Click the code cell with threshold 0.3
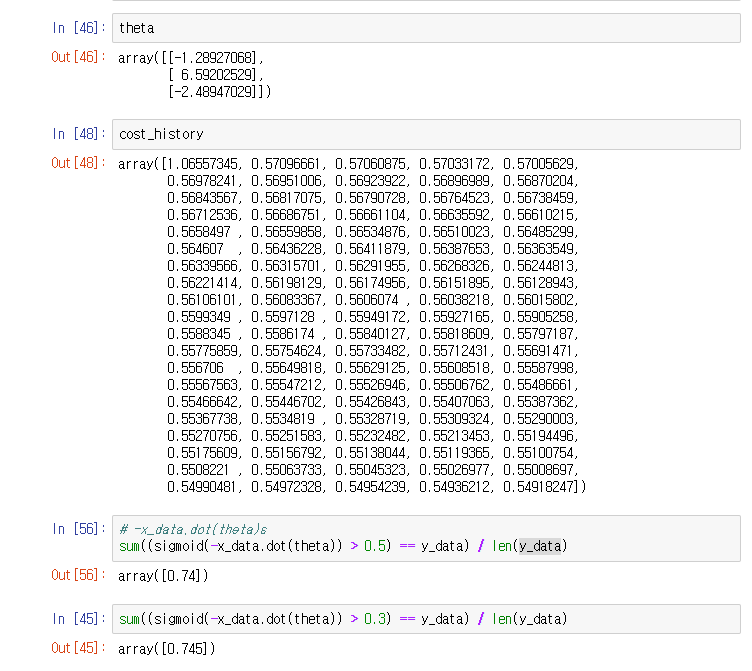The width and height of the screenshot is (752, 671). click(x=426, y=619)
